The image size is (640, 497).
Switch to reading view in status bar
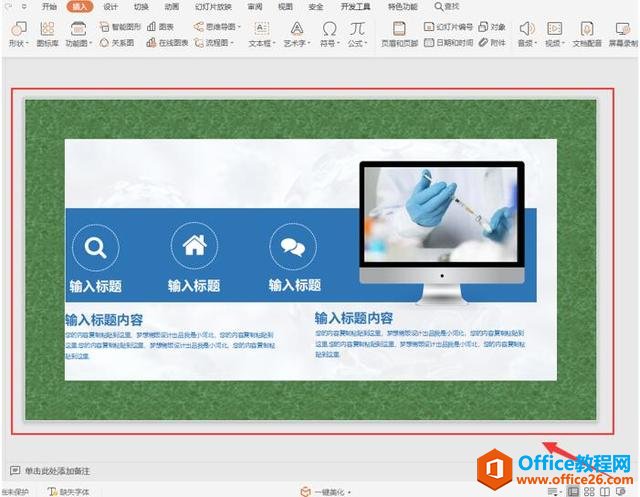click(x=604, y=491)
